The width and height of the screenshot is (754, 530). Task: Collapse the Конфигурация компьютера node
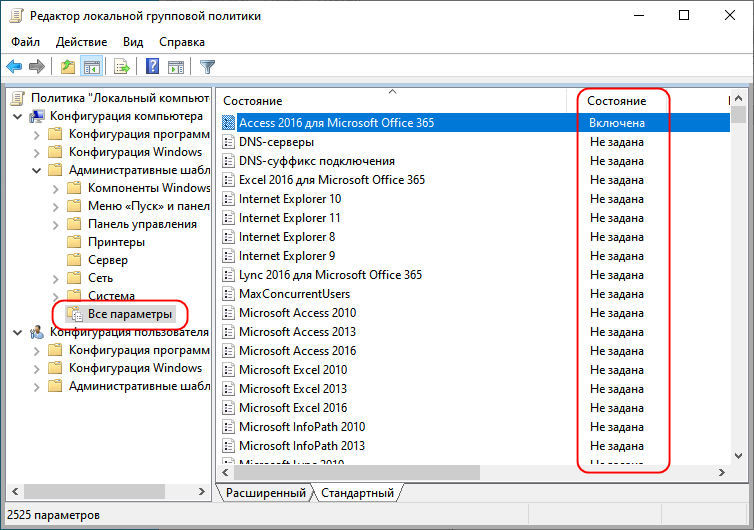18,116
